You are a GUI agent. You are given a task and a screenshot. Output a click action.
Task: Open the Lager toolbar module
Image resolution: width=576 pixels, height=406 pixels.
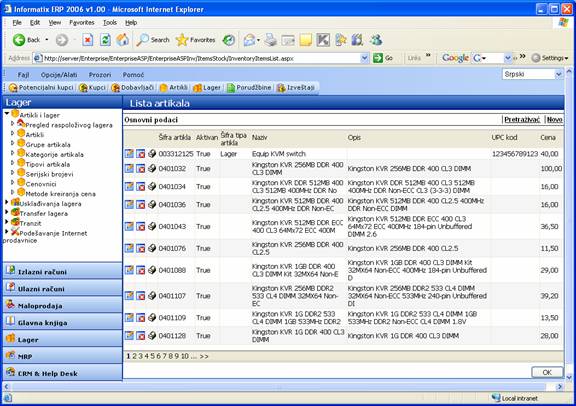coord(207,87)
